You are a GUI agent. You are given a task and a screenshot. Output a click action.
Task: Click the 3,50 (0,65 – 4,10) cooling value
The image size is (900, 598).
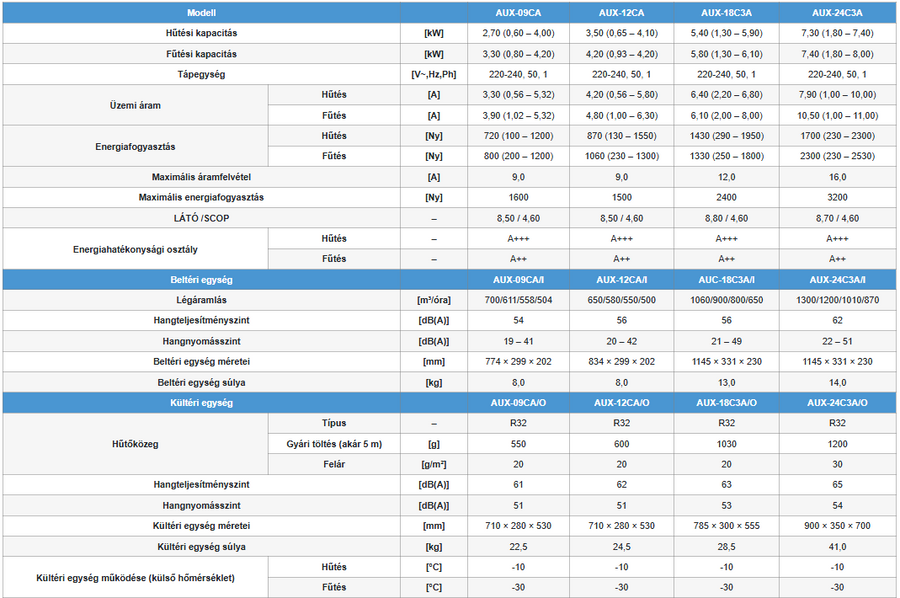click(621, 33)
